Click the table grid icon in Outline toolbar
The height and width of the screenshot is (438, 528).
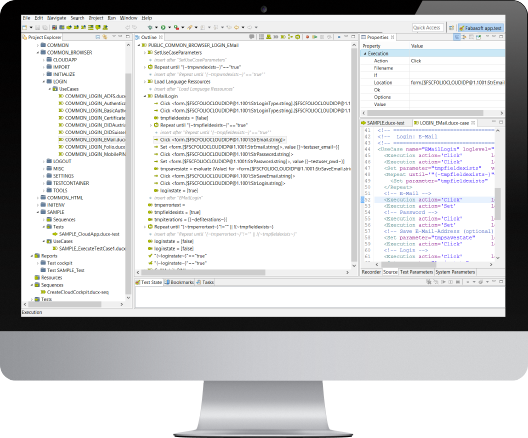(x=261, y=37)
